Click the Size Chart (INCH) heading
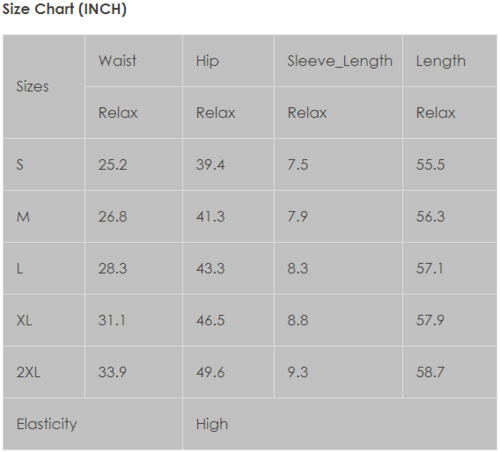 (x=64, y=9)
